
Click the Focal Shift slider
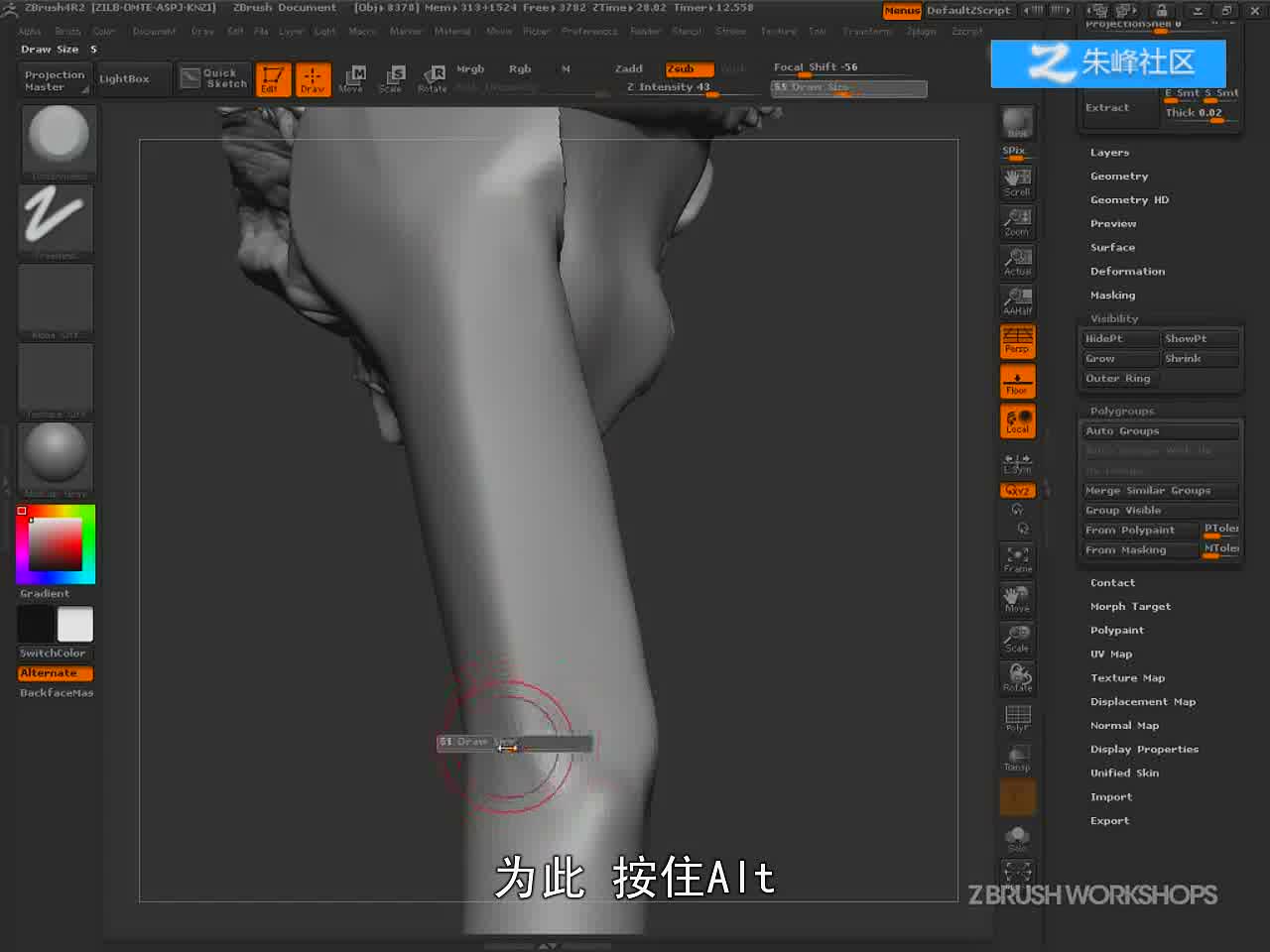pyautogui.click(x=849, y=68)
